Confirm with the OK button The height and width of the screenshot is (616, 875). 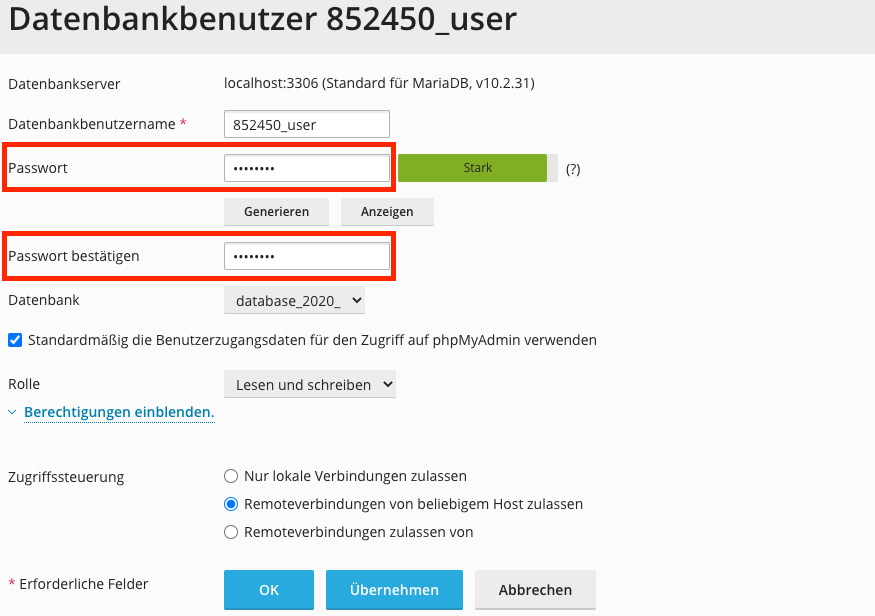[x=269, y=590]
